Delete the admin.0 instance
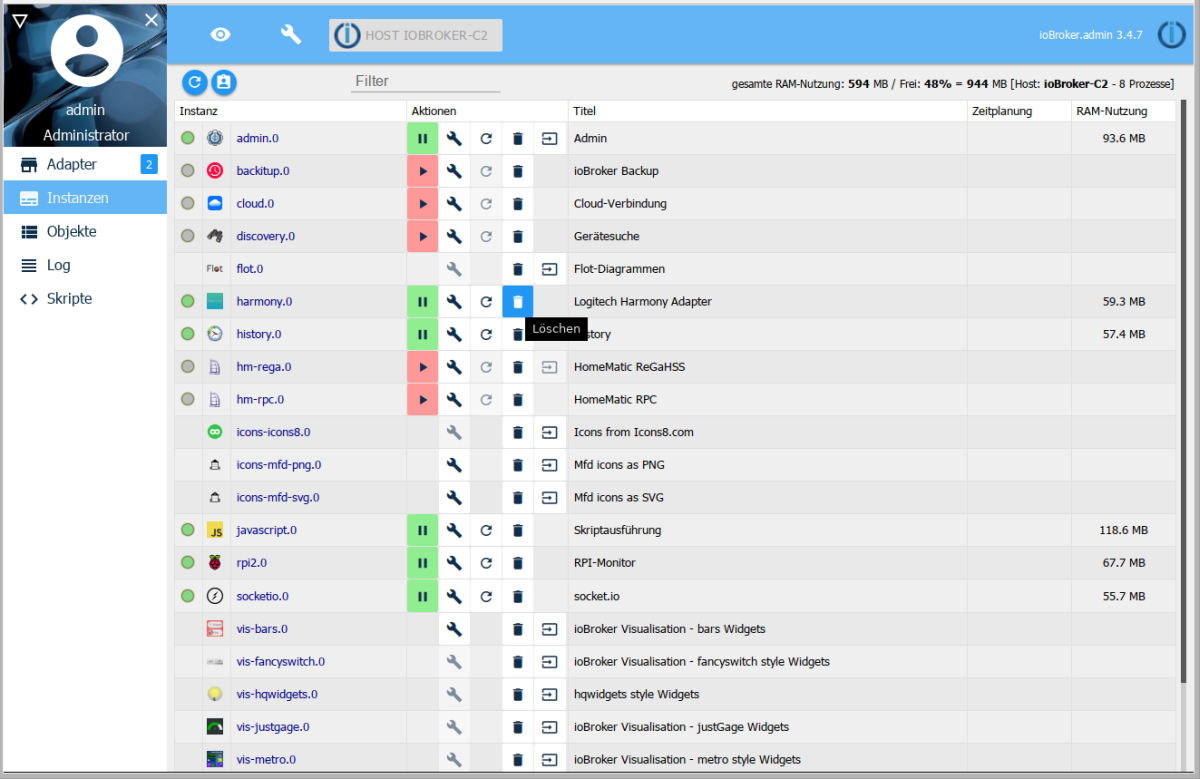Image resolution: width=1200 pixels, height=779 pixels. [518, 138]
